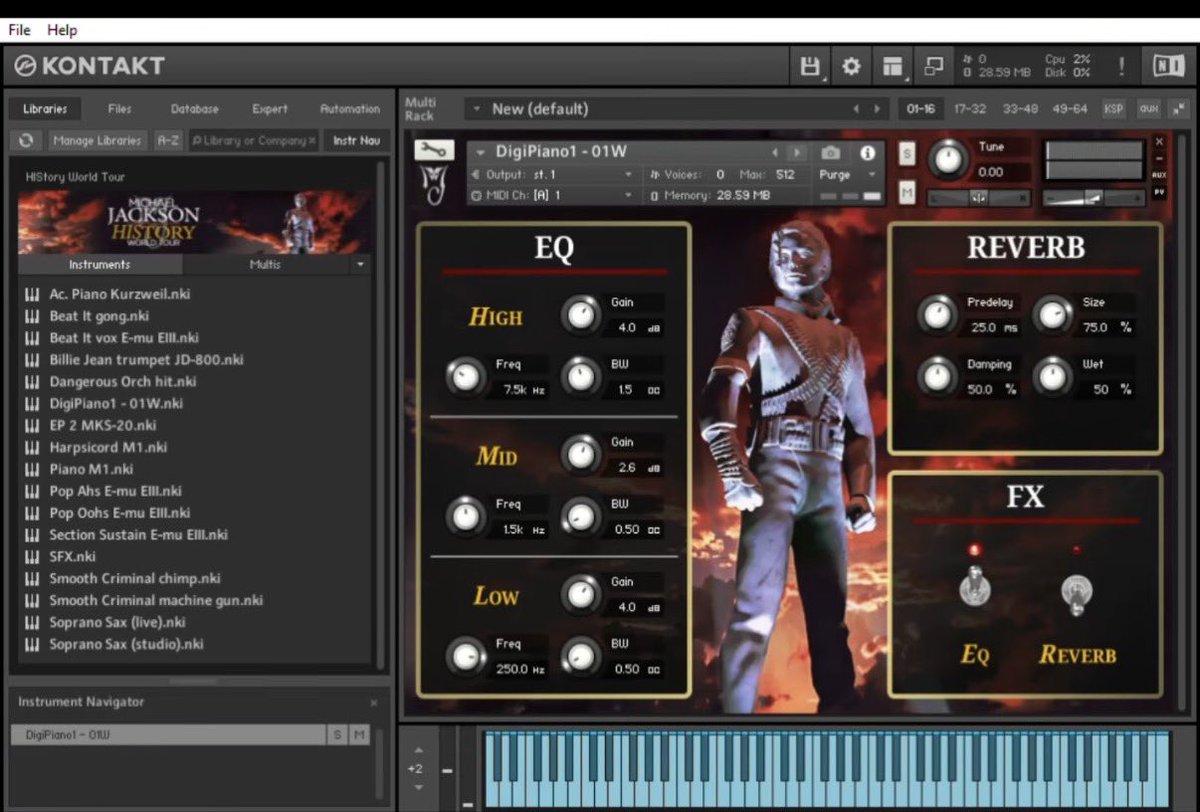Switch to the Expert tab
1200x812 pixels.
[270, 109]
